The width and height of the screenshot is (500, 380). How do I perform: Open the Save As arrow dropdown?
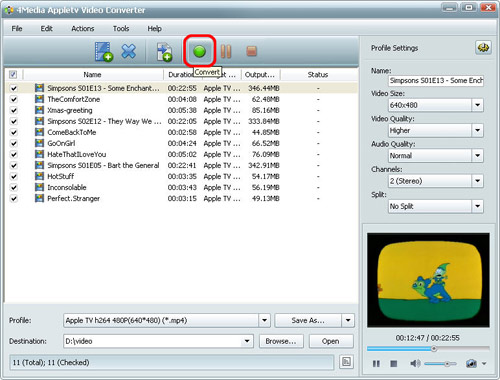pos(348,320)
